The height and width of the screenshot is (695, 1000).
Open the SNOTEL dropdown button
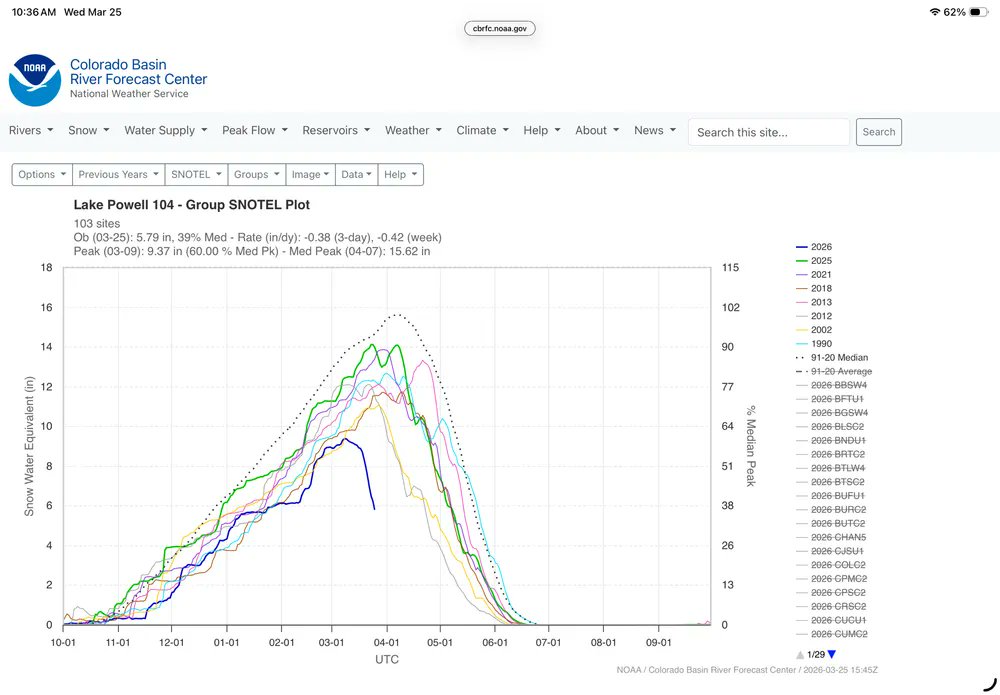pyautogui.click(x=196, y=174)
